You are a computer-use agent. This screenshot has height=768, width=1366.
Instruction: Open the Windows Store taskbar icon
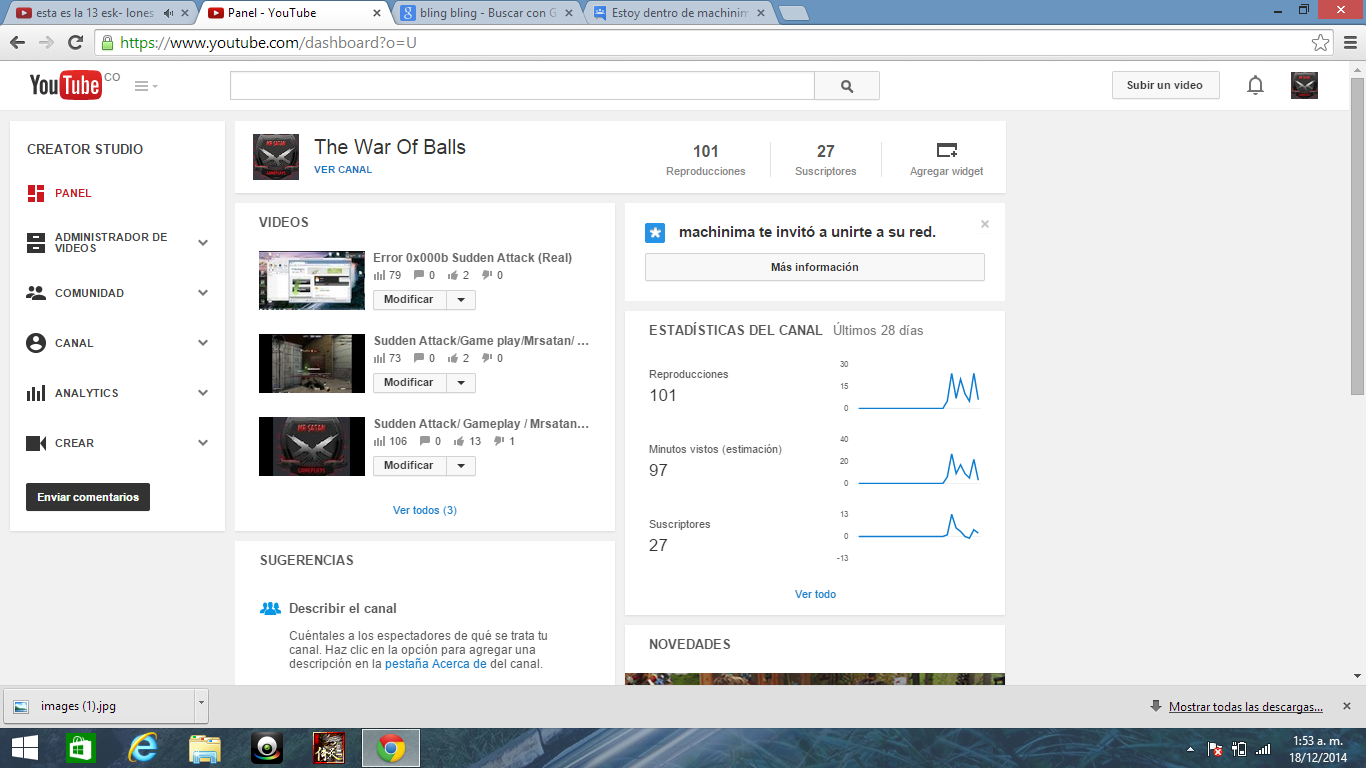81,748
